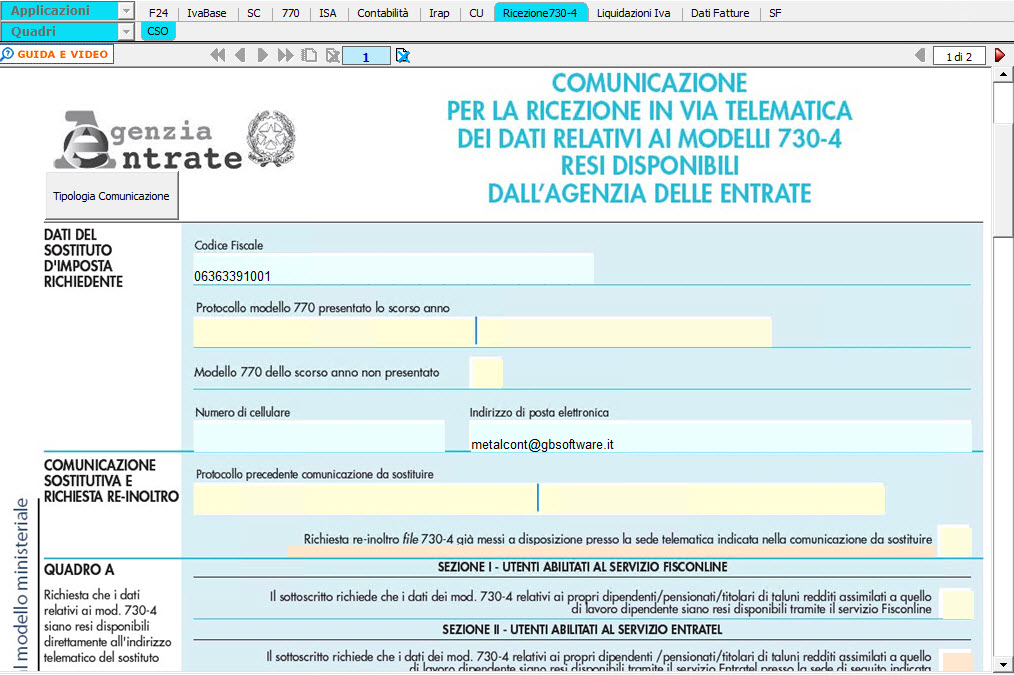The image size is (1014, 675).
Task: Switch to the CU tab
Action: [476, 13]
